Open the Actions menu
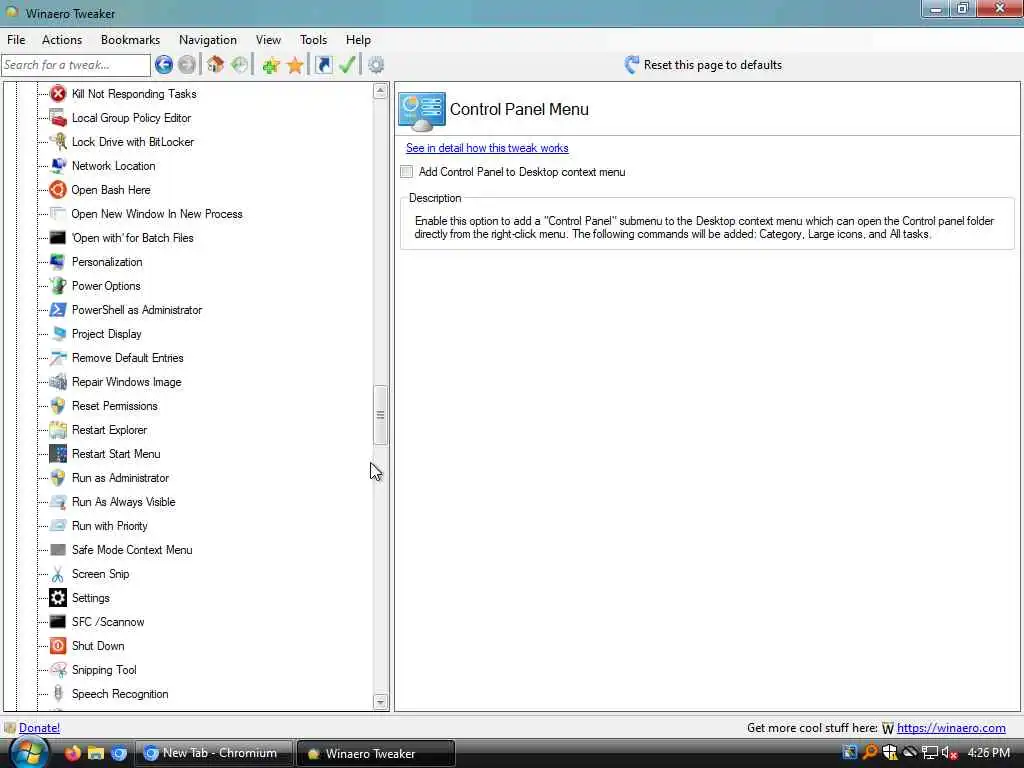Image resolution: width=1024 pixels, height=768 pixels. [62, 40]
